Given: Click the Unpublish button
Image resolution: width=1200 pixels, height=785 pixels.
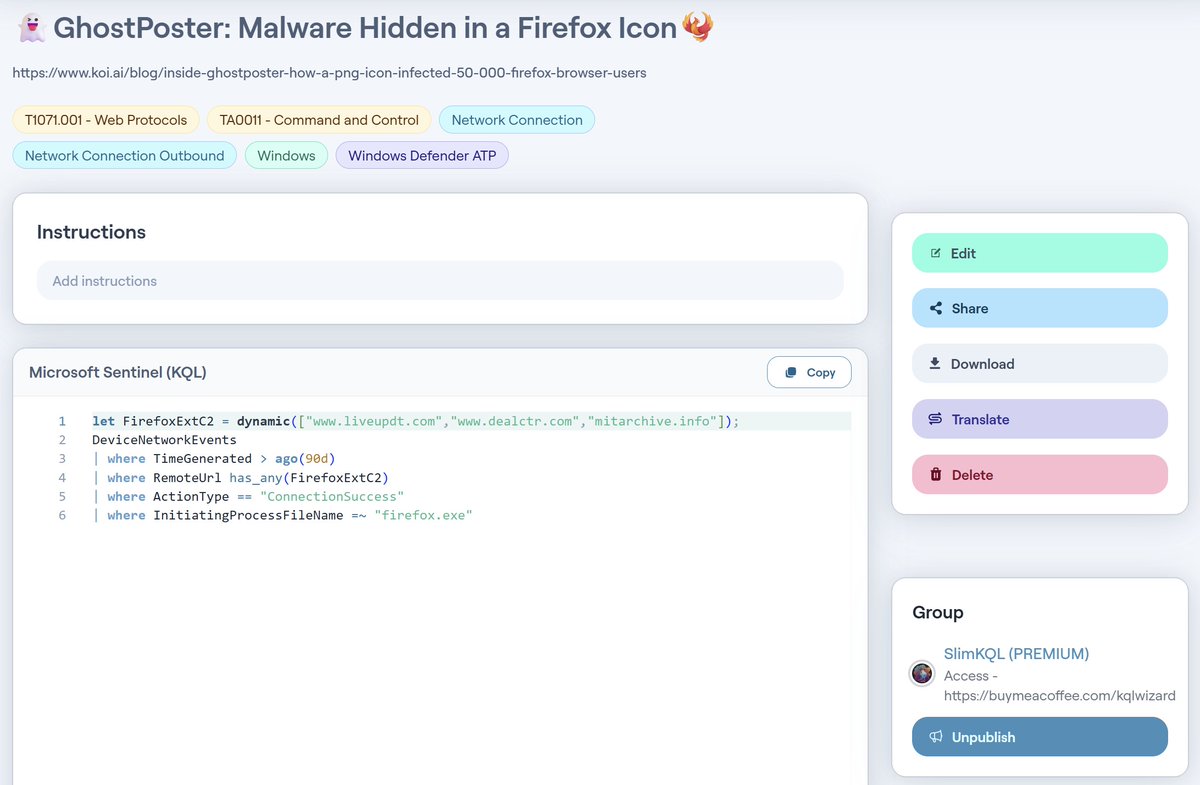Looking at the screenshot, I should (x=1039, y=736).
